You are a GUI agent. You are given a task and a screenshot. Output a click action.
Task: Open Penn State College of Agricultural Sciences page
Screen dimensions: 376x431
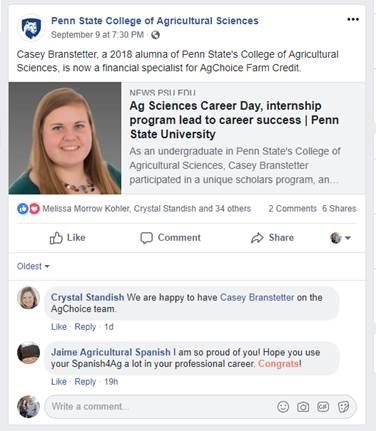pos(155,21)
